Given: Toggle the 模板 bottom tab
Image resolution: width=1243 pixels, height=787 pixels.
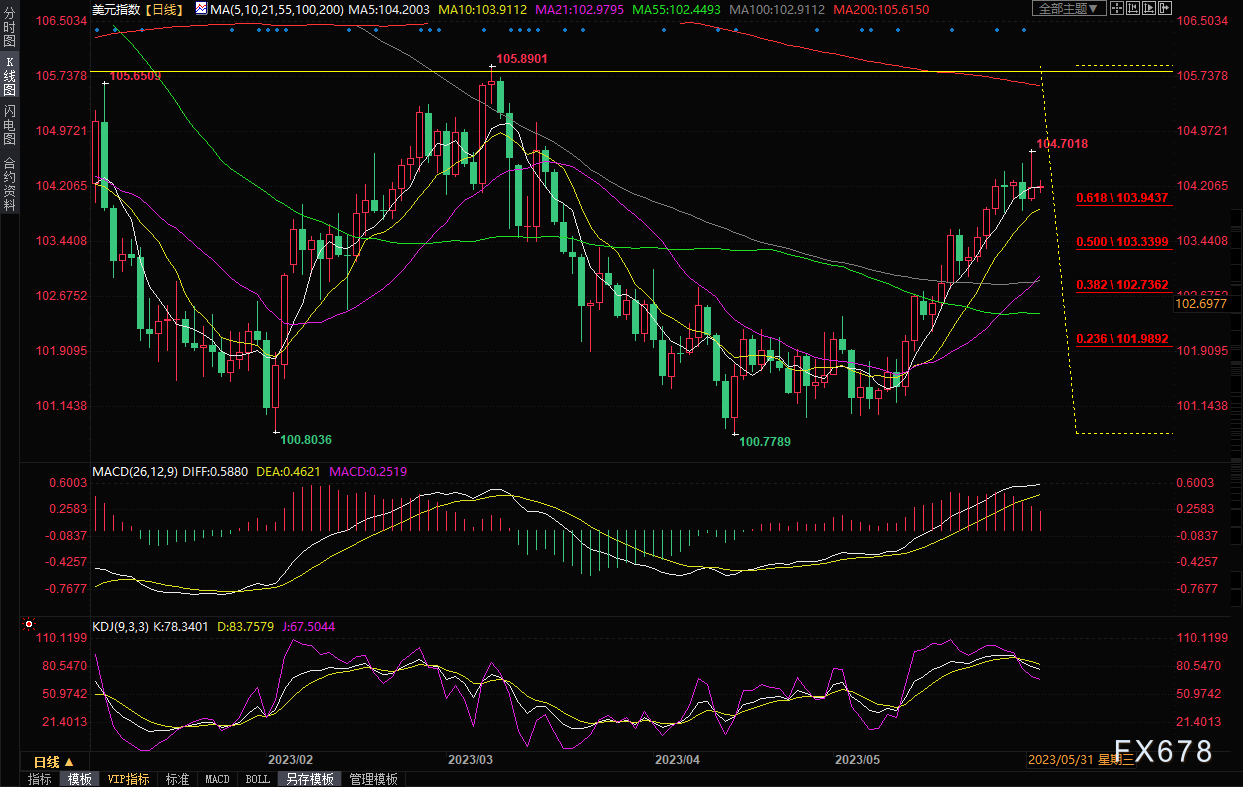Looking at the screenshot, I should pos(79,779).
